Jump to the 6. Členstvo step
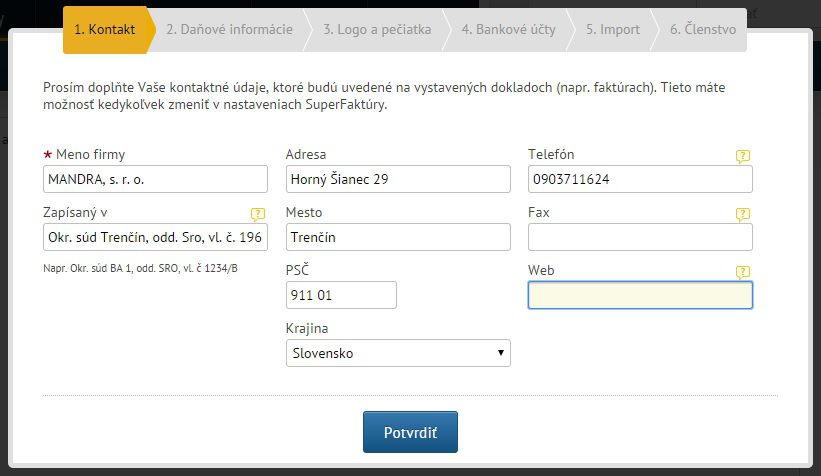Viewport: 821px width, 476px height. (703, 29)
